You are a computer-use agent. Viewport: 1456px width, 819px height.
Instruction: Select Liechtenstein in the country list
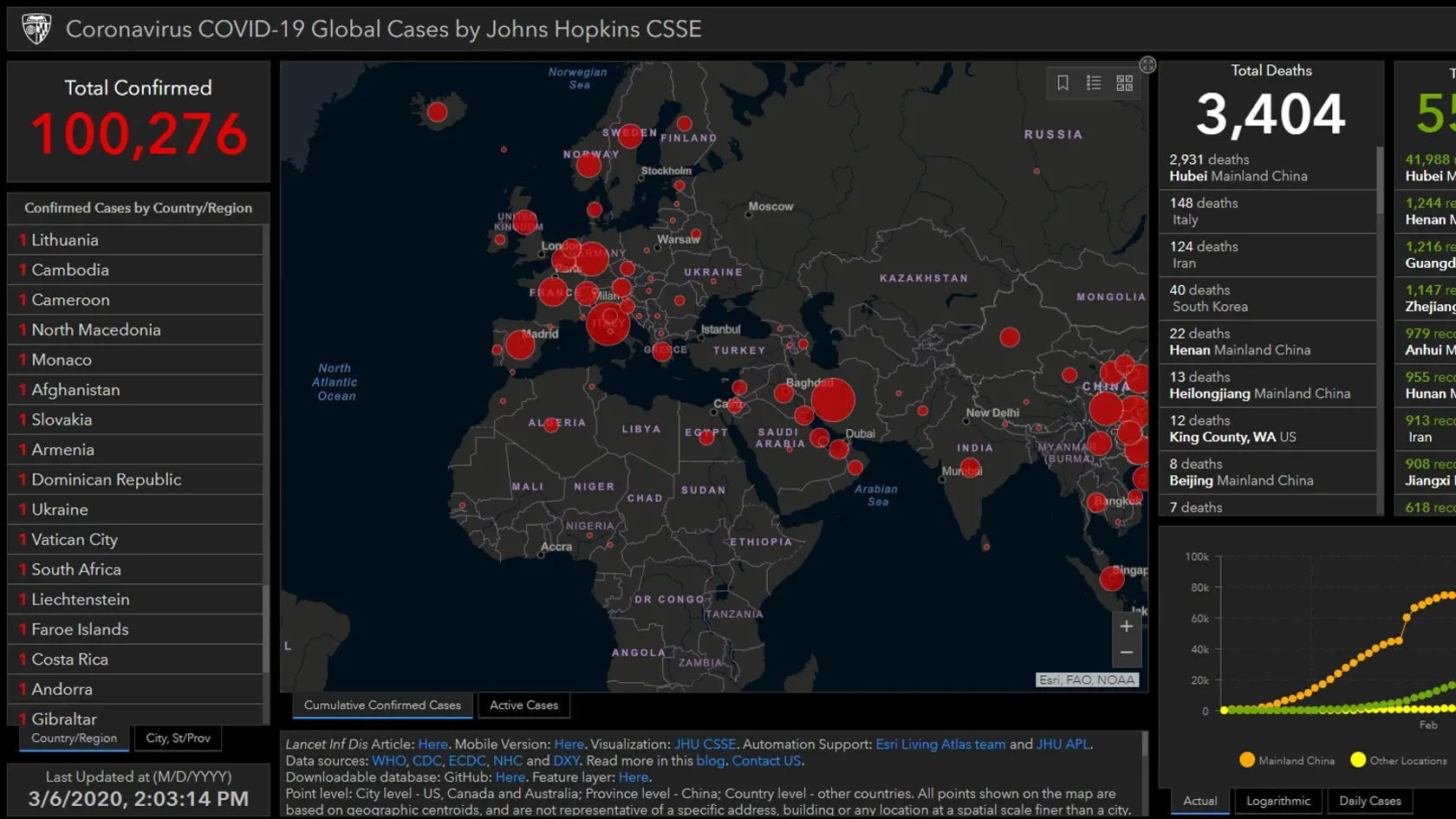pos(135,600)
